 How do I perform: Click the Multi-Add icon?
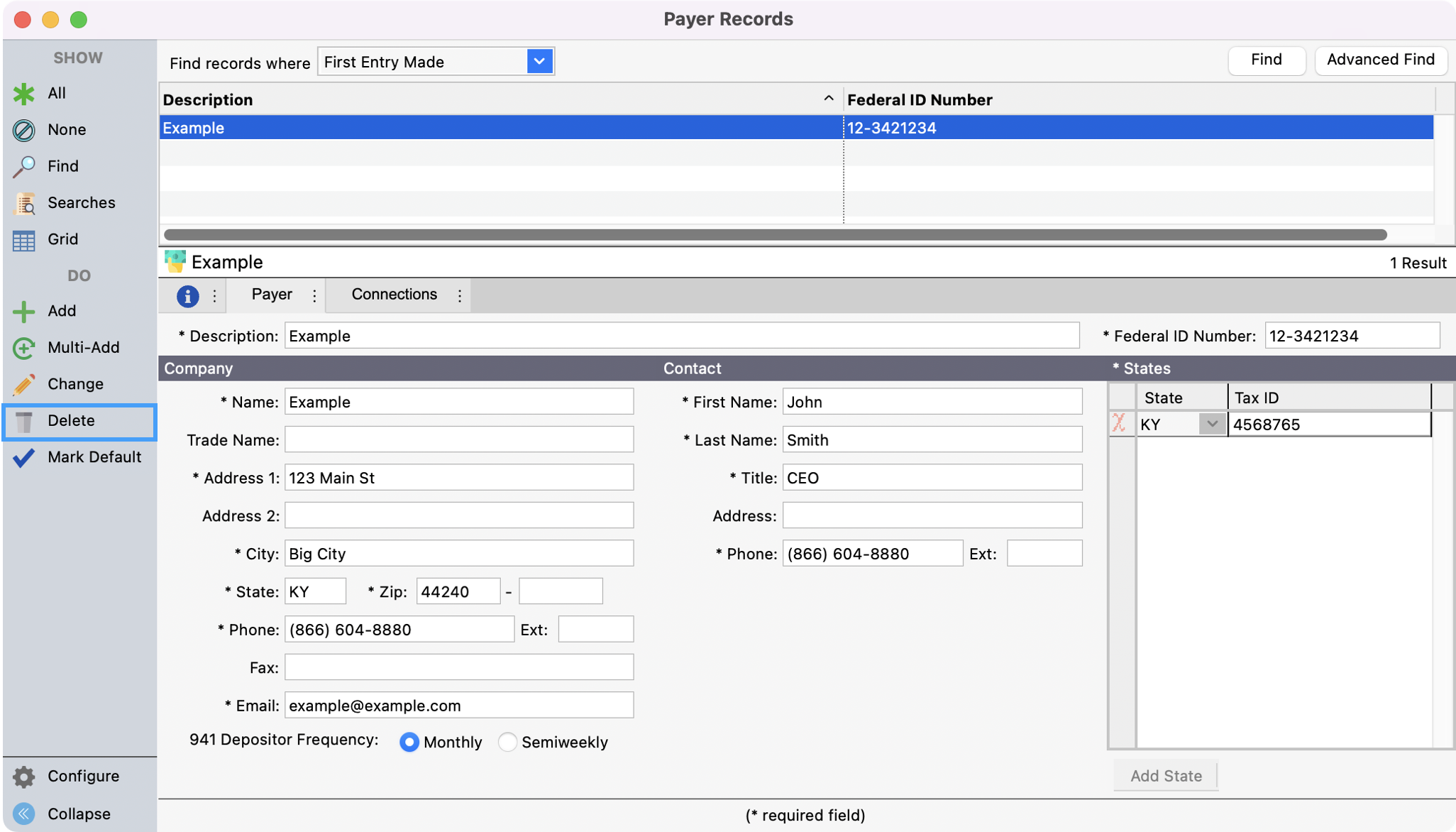coord(24,348)
